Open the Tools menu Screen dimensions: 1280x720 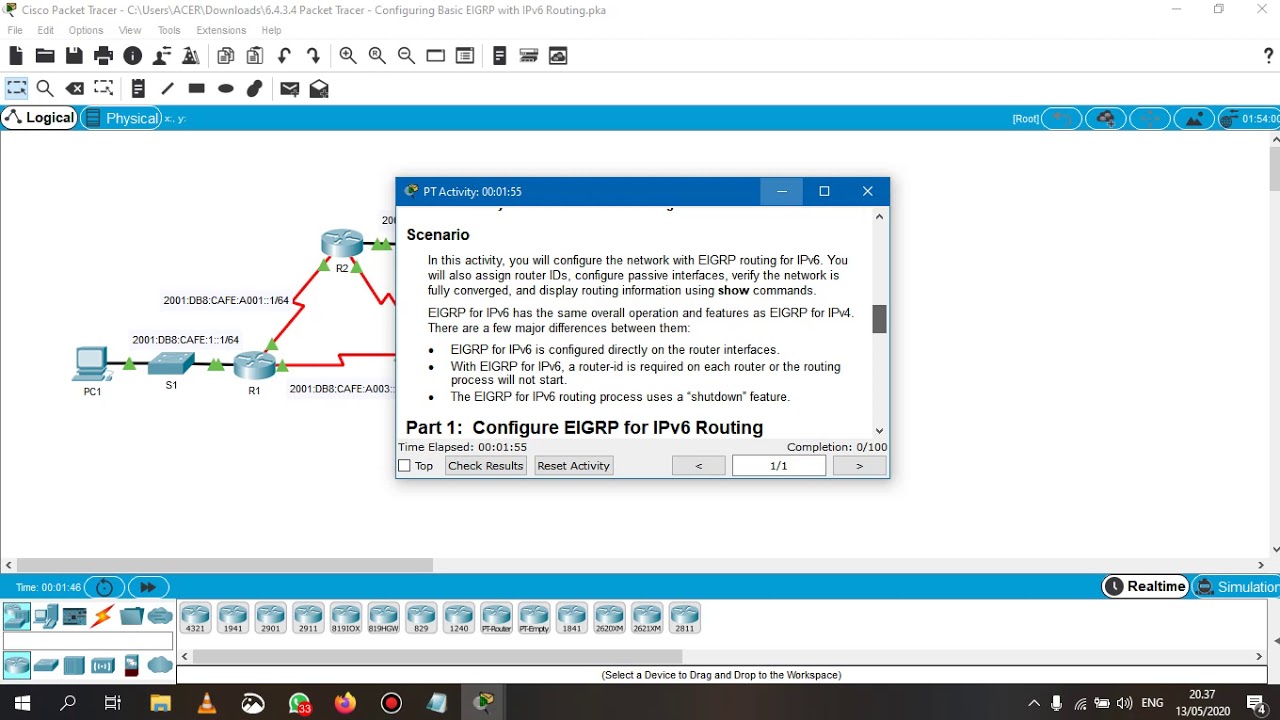(x=169, y=30)
